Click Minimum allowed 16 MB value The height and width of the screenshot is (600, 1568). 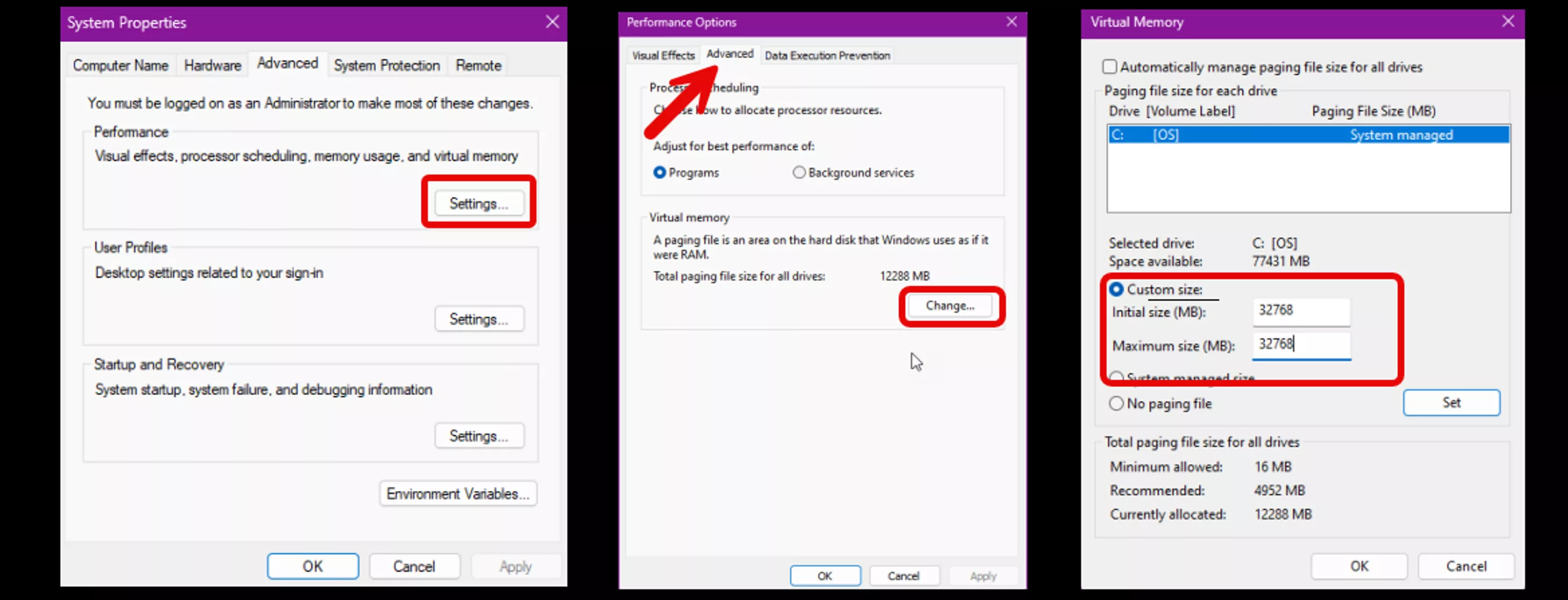pos(1273,467)
